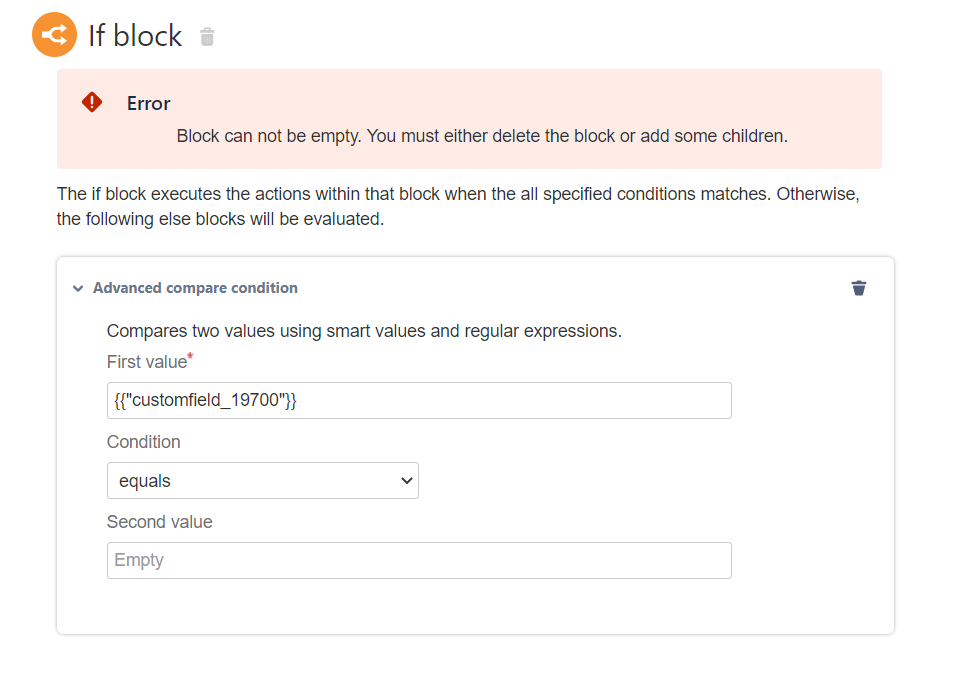Click inside the empty Second value field

click(x=418, y=560)
